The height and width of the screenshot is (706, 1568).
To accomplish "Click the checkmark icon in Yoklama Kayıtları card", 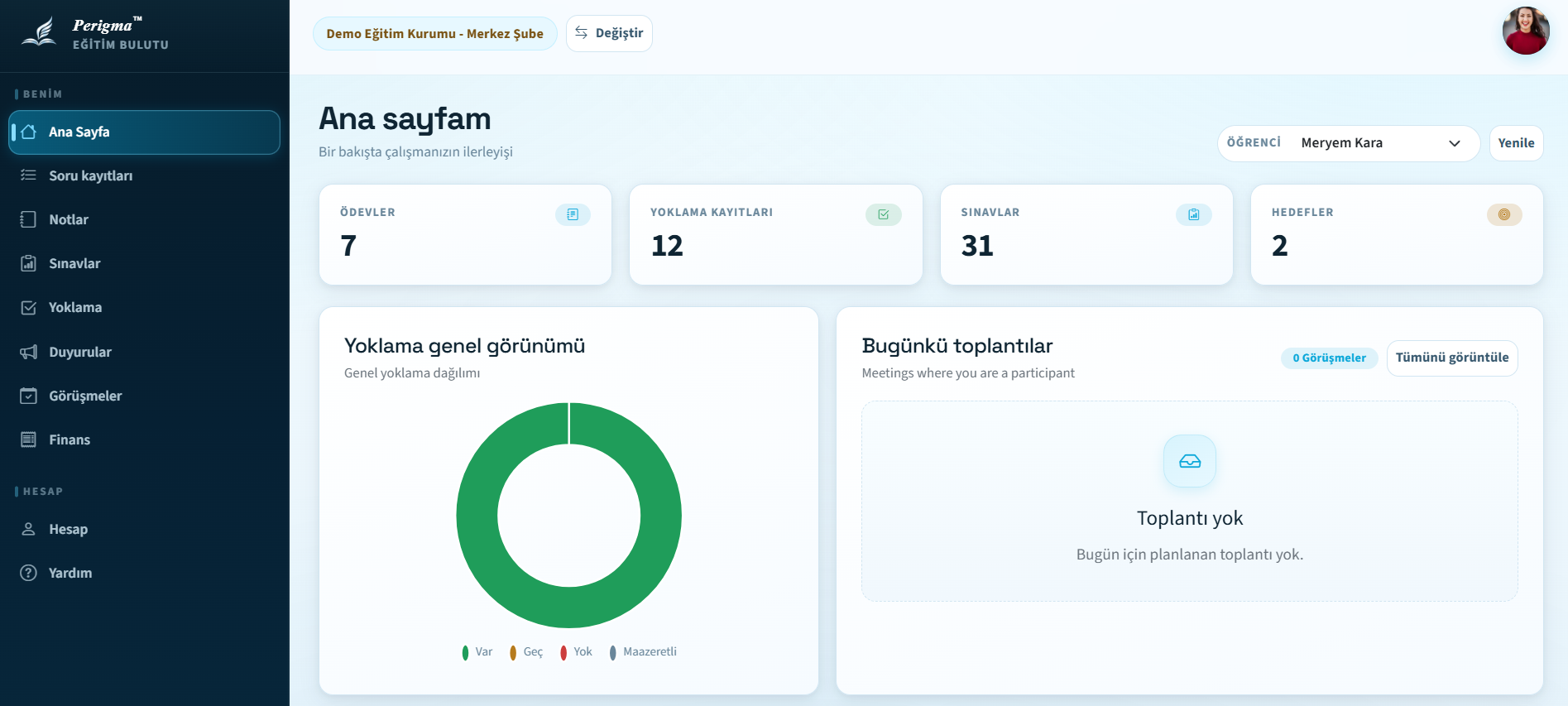I will coord(883,214).
